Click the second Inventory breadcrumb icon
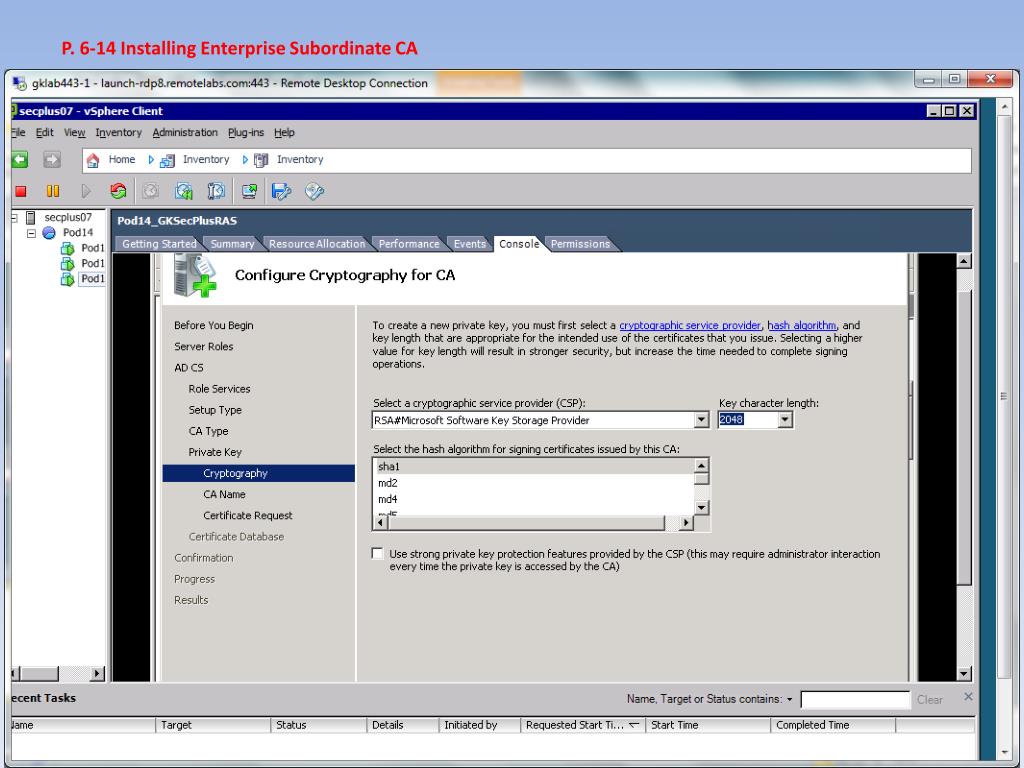Image resolution: width=1024 pixels, height=768 pixels. click(x=261, y=160)
